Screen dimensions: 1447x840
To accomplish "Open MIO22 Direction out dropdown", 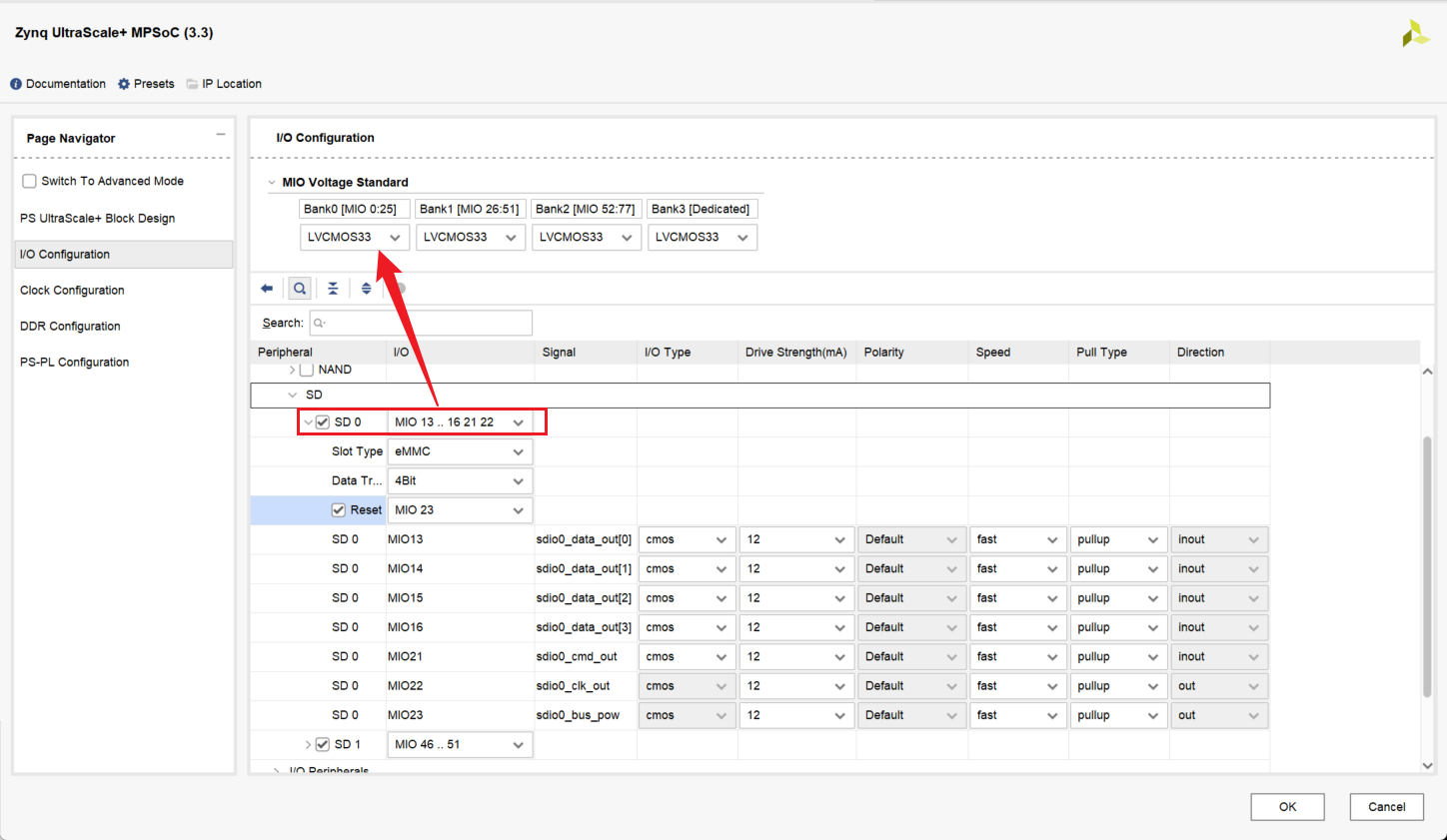I will (x=1219, y=686).
